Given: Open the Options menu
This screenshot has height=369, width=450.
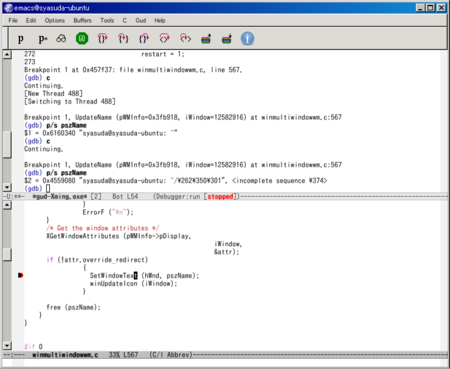Looking at the screenshot, I should [x=55, y=21].
